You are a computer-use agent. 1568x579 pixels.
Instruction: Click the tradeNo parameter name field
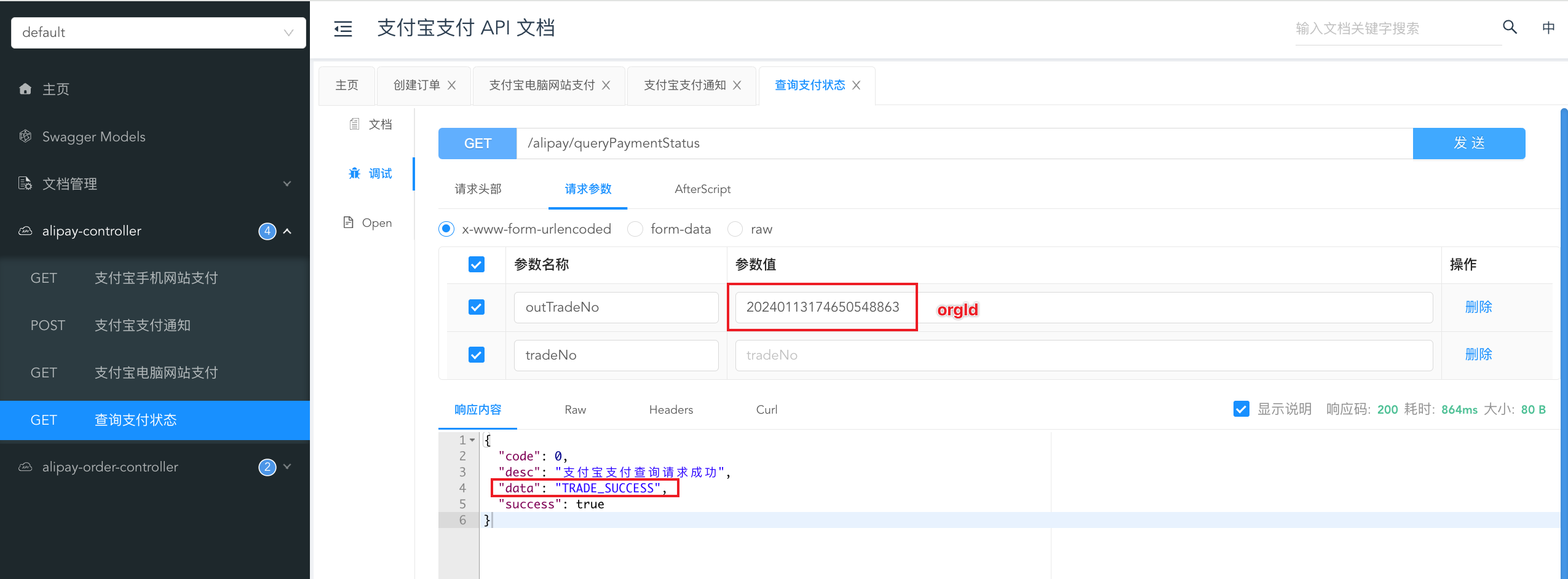coord(616,355)
